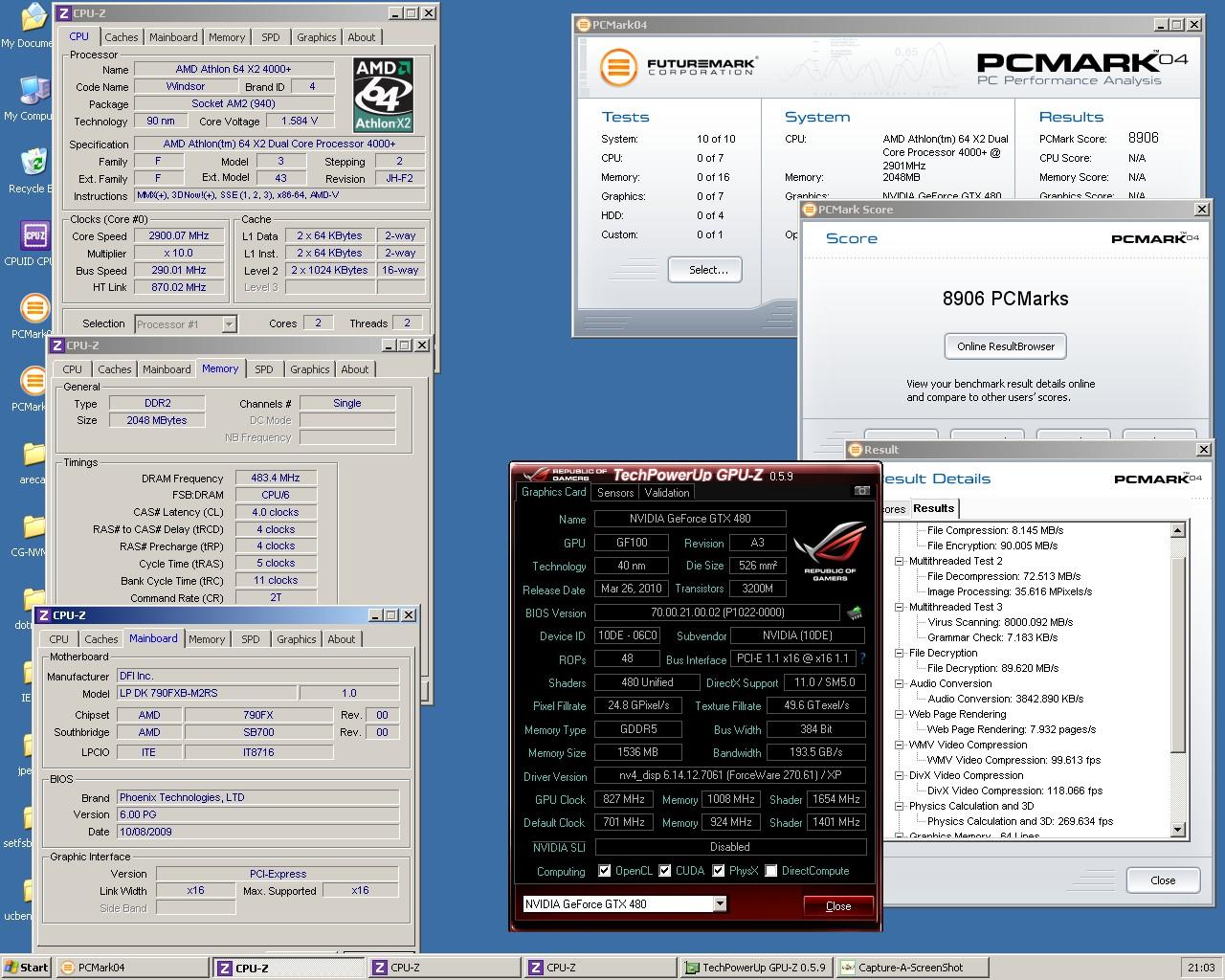Click the Driver Version field in GPU-Z
The width and height of the screenshot is (1225, 980).
(x=730, y=775)
